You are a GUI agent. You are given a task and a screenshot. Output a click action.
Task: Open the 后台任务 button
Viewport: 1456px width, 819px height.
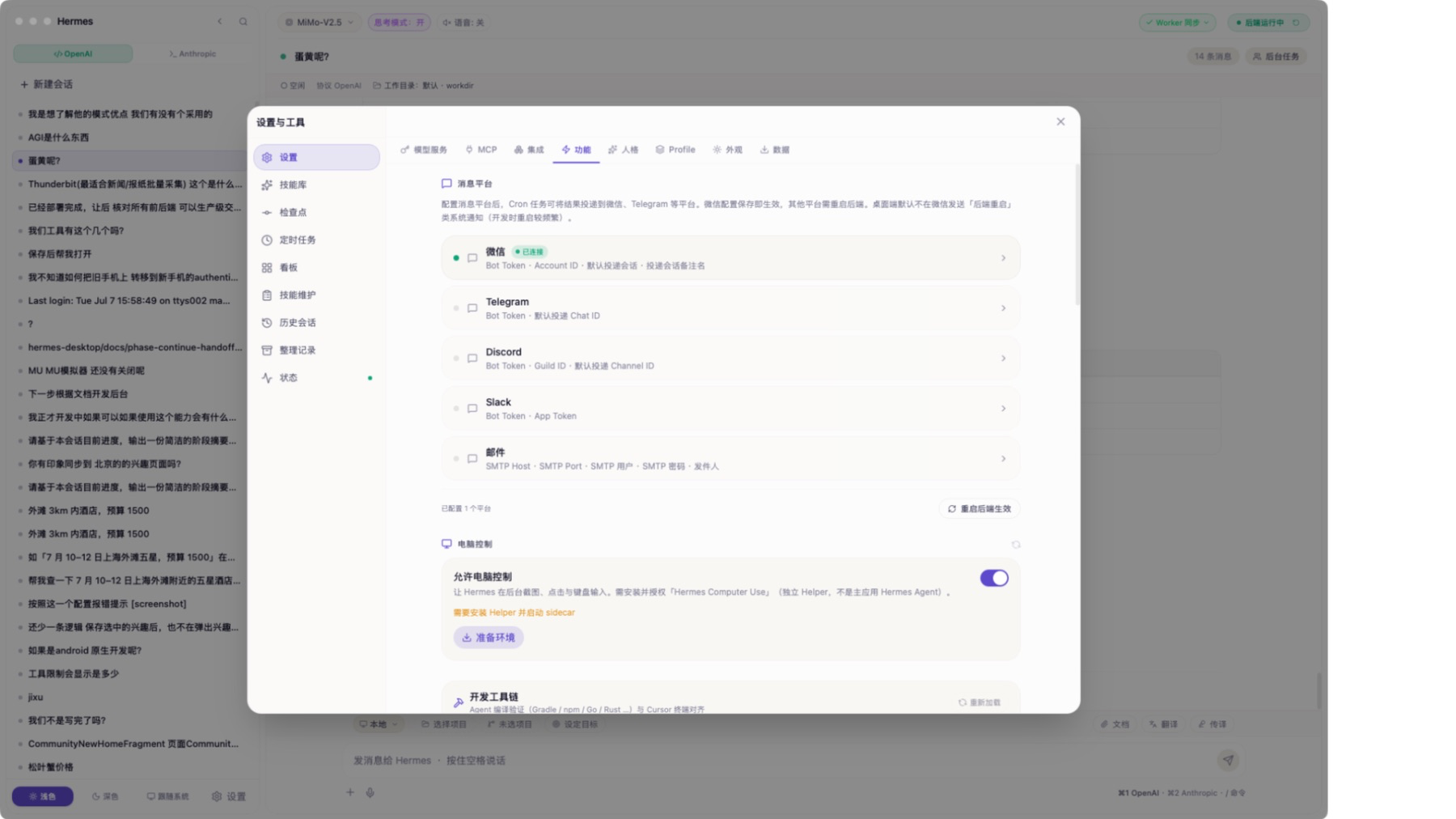click(x=1276, y=57)
